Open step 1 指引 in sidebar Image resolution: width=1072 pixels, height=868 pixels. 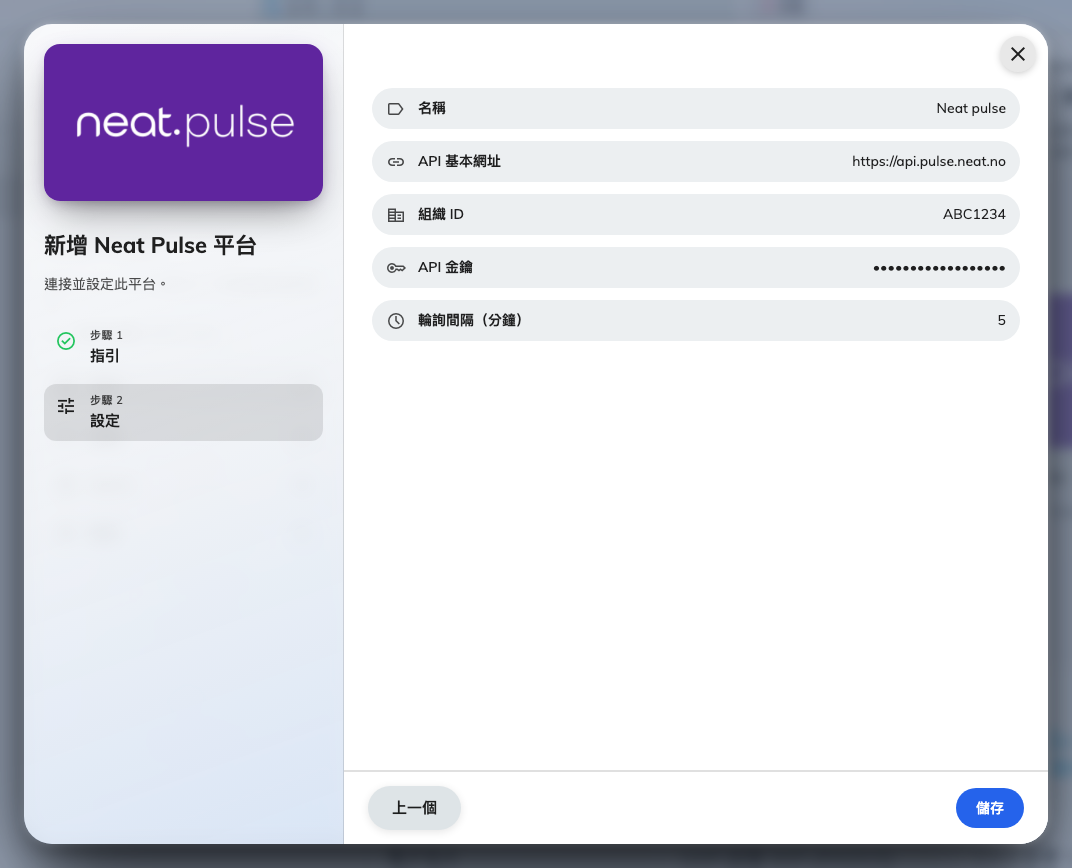pyautogui.click(x=183, y=347)
